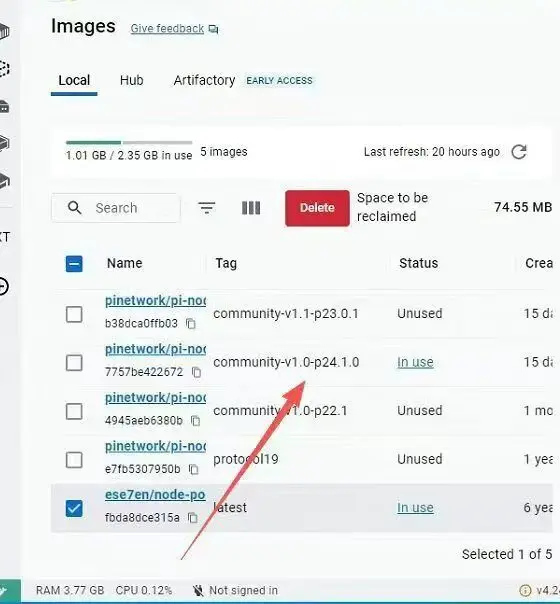This screenshot has width=560, height=604.
Task: Click the red Delete button
Action: 317,208
